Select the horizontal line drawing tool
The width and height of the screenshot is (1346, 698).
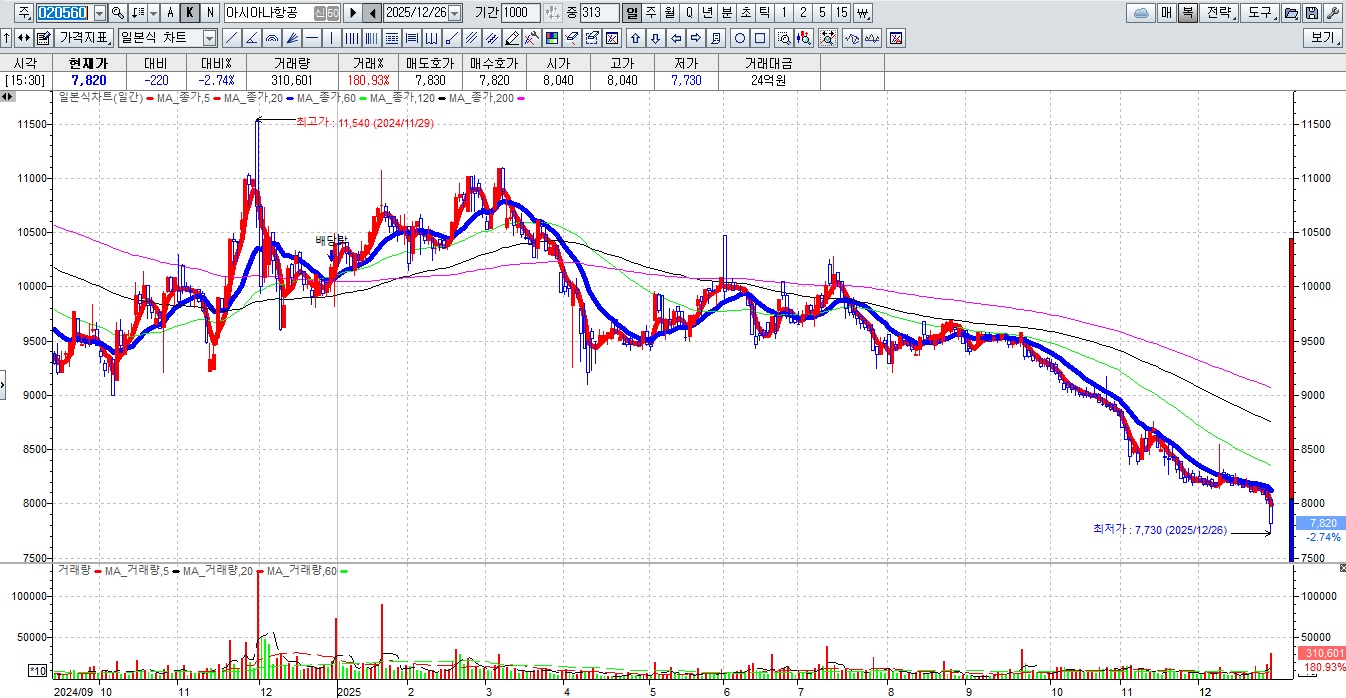coord(312,38)
